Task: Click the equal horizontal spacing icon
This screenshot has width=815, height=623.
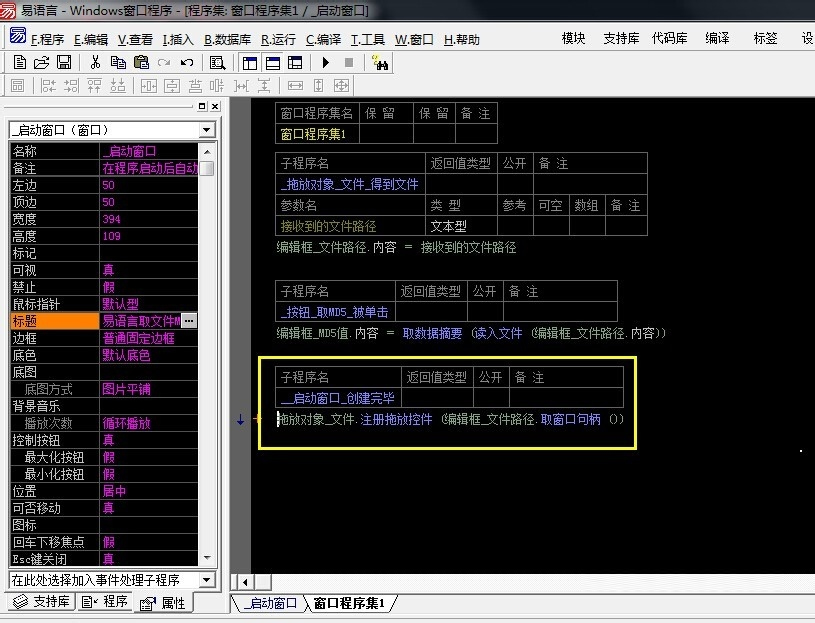Action: click(241, 86)
